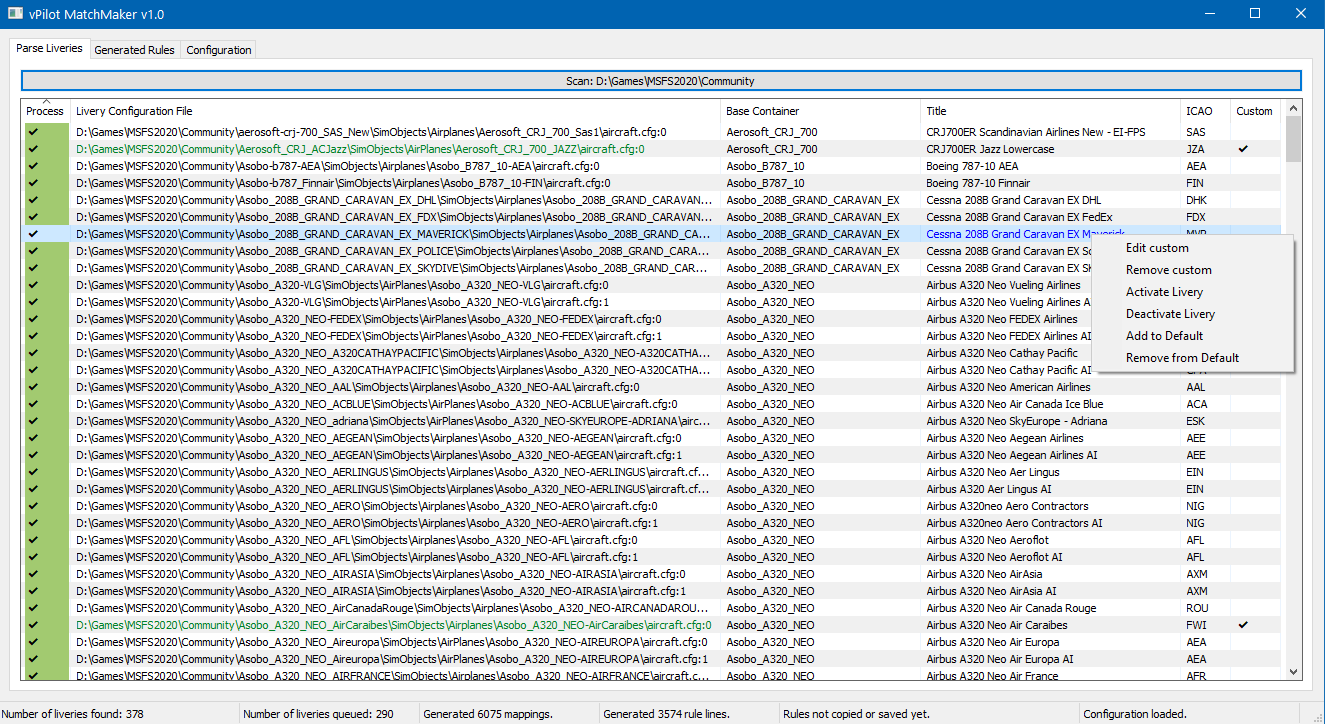1325x724 pixels.
Task: Click Airbus A320 Neo Aer Lingus title
Action: [993, 472]
